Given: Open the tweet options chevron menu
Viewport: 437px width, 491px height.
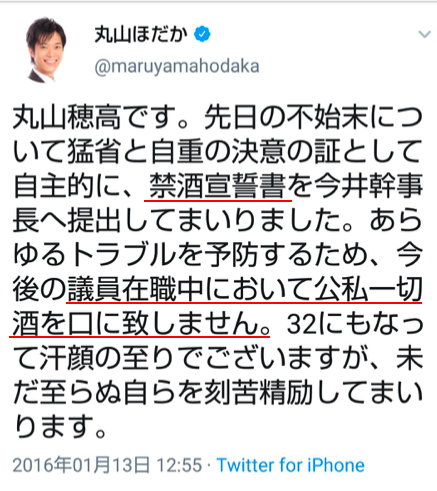Looking at the screenshot, I should [424, 34].
